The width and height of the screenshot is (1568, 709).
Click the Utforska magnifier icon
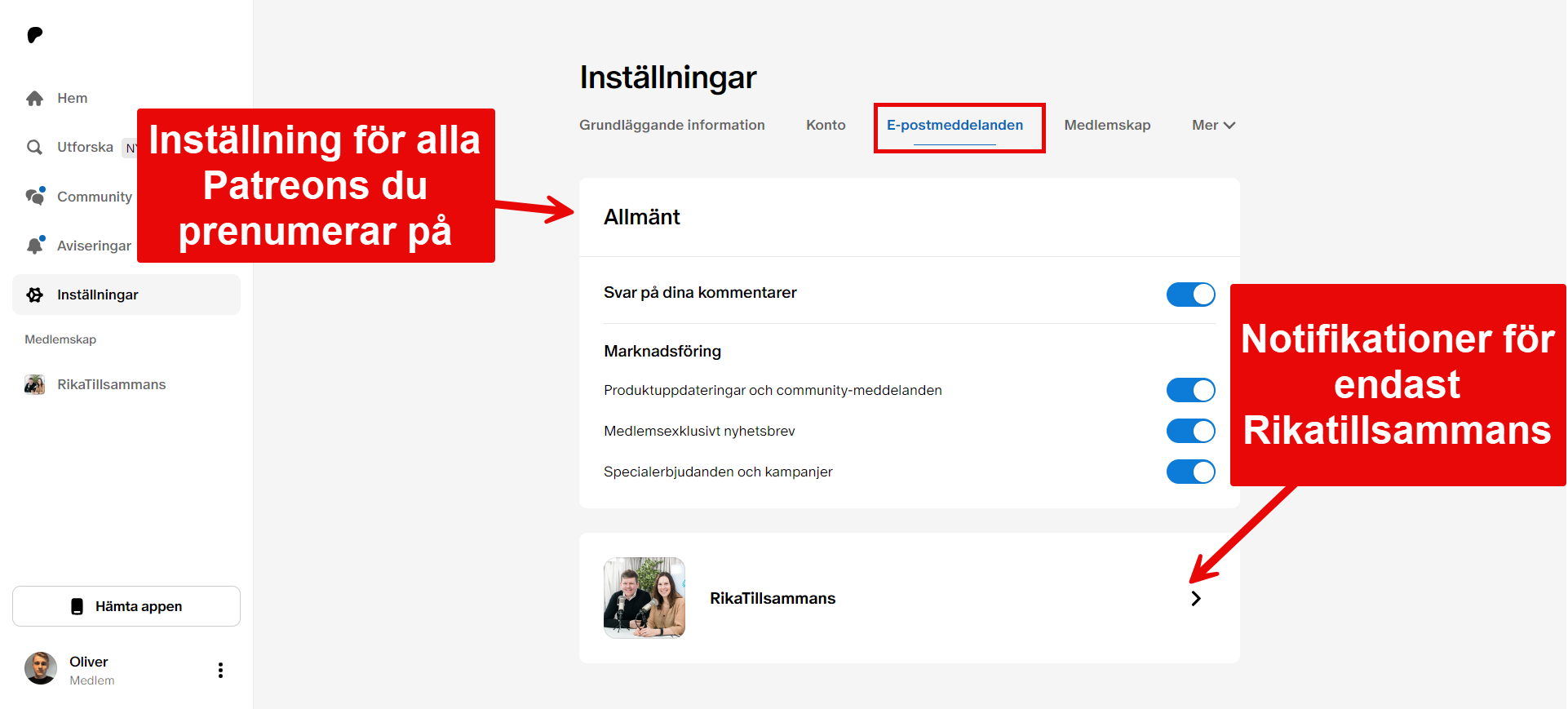click(34, 148)
